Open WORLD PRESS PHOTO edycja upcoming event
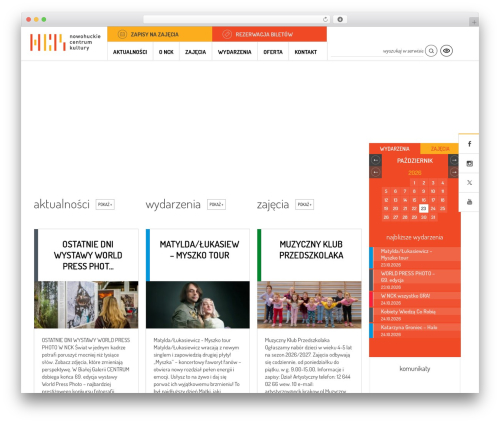Viewport: 500px width, 423px height. point(415,280)
